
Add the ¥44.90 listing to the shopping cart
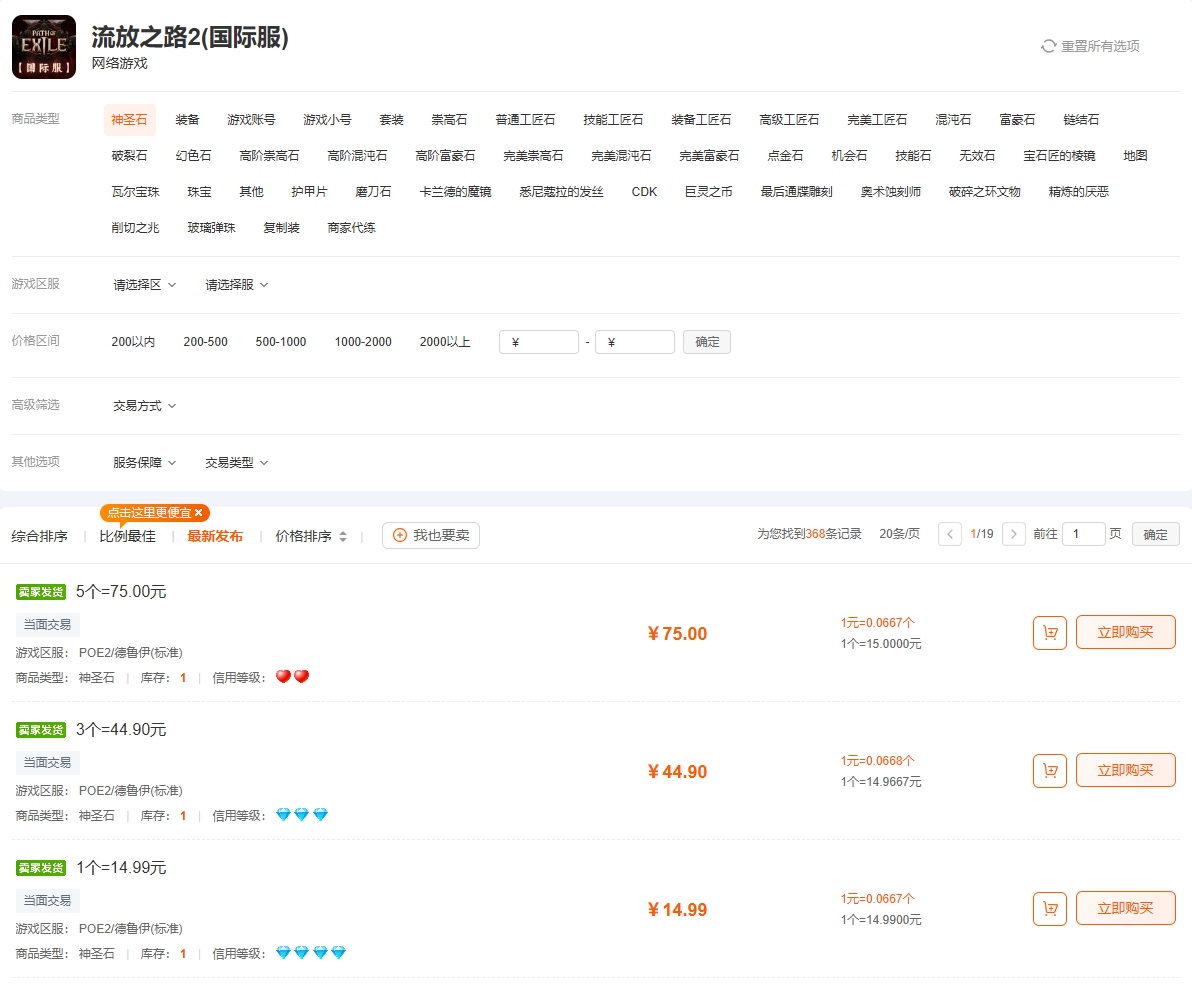coord(1049,770)
